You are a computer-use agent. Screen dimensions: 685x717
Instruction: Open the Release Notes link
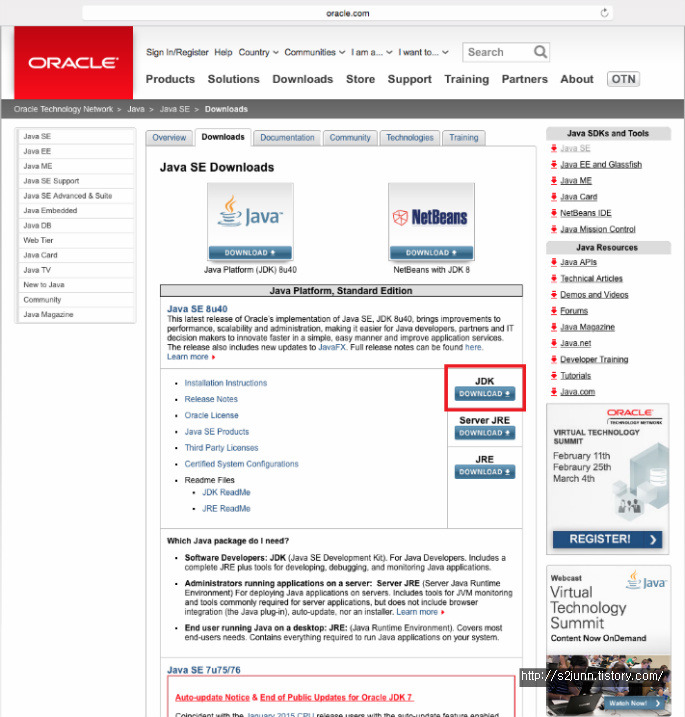(x=211, y=399)
